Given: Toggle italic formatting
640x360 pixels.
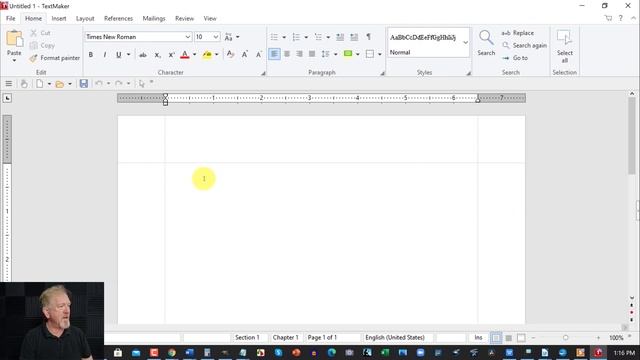Looking at the screenshot, I should point(104,54).
